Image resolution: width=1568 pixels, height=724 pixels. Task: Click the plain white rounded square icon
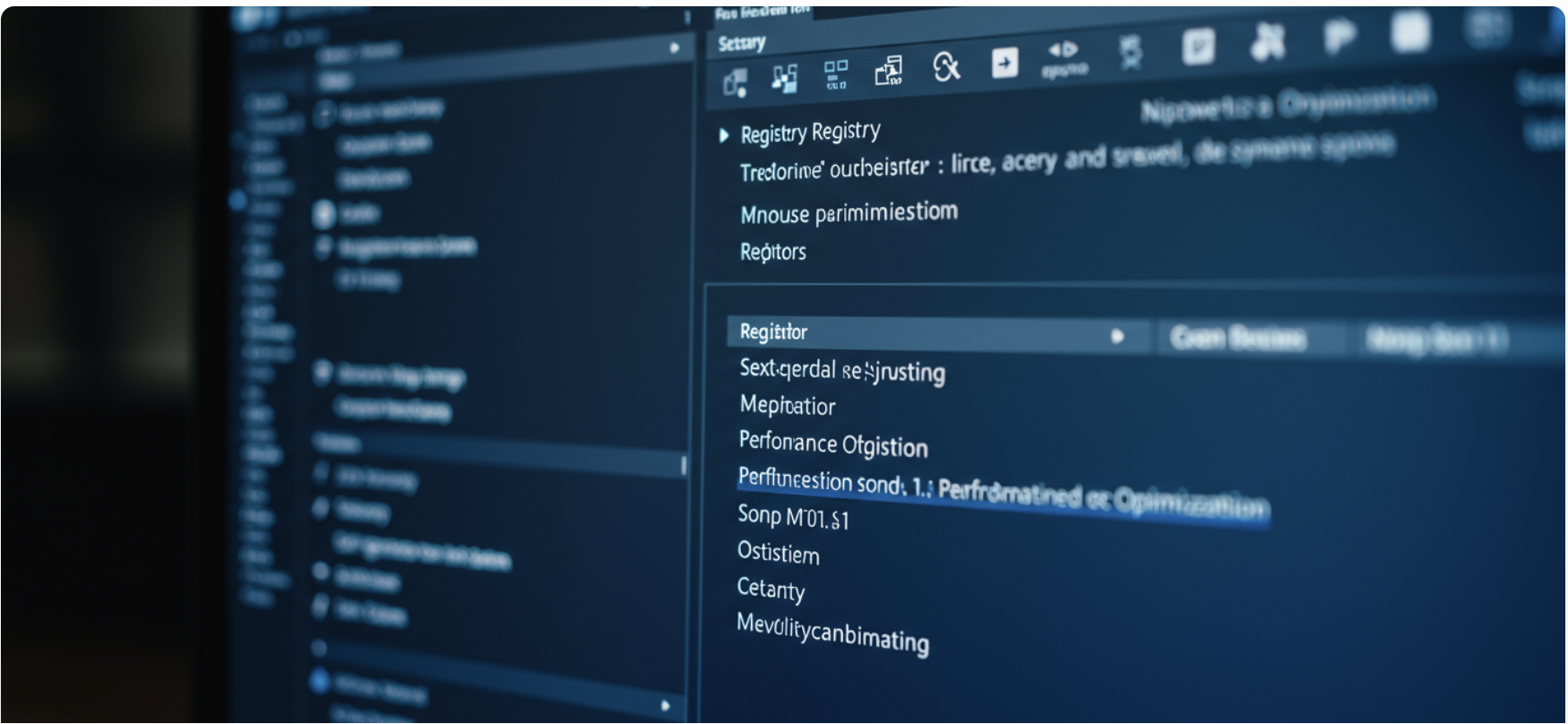[x=1410, y=32]
